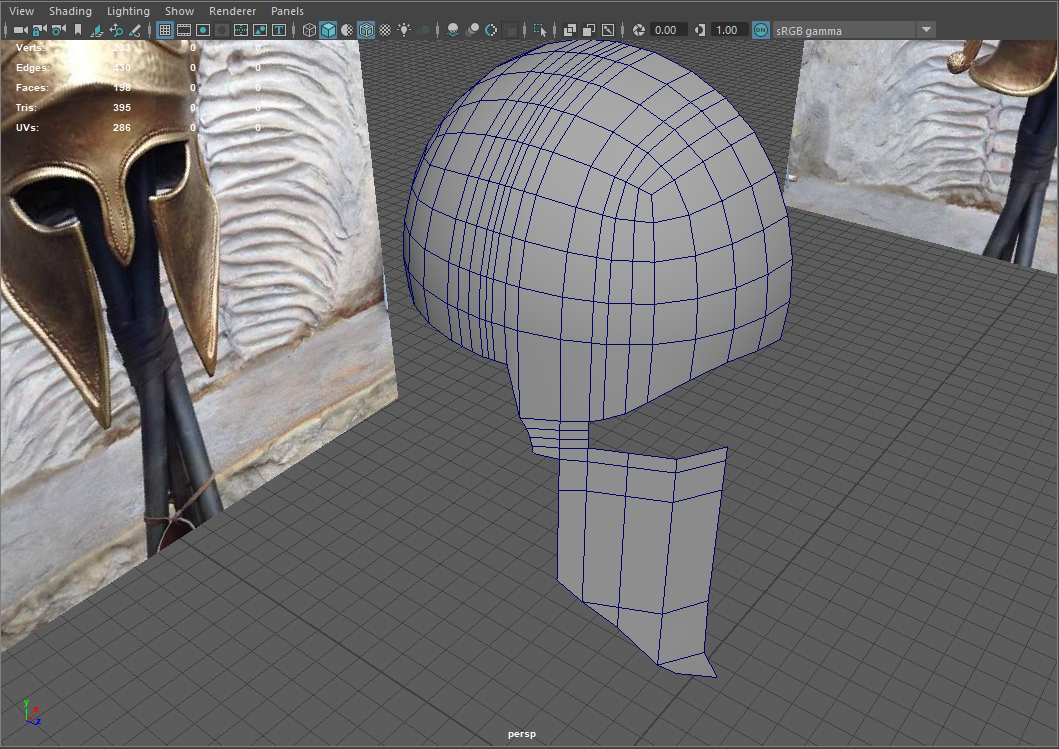Screen dimensions: 1059x749
Task: Open the Shading menu
Action: point(70,11)
